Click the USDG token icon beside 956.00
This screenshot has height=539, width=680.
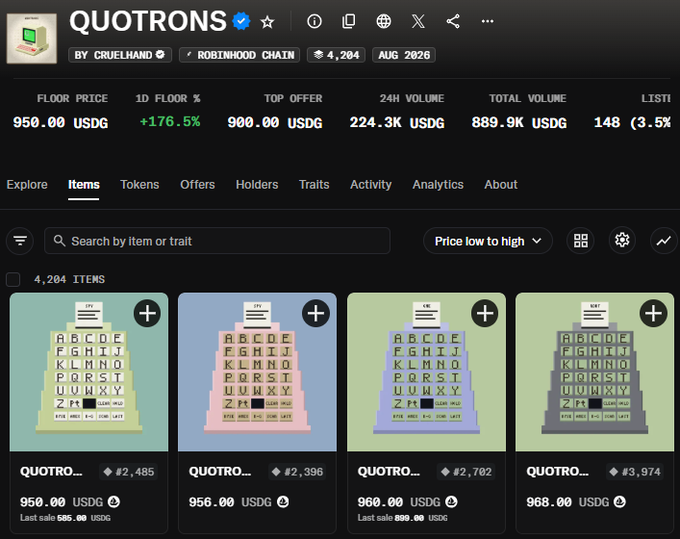283,502
